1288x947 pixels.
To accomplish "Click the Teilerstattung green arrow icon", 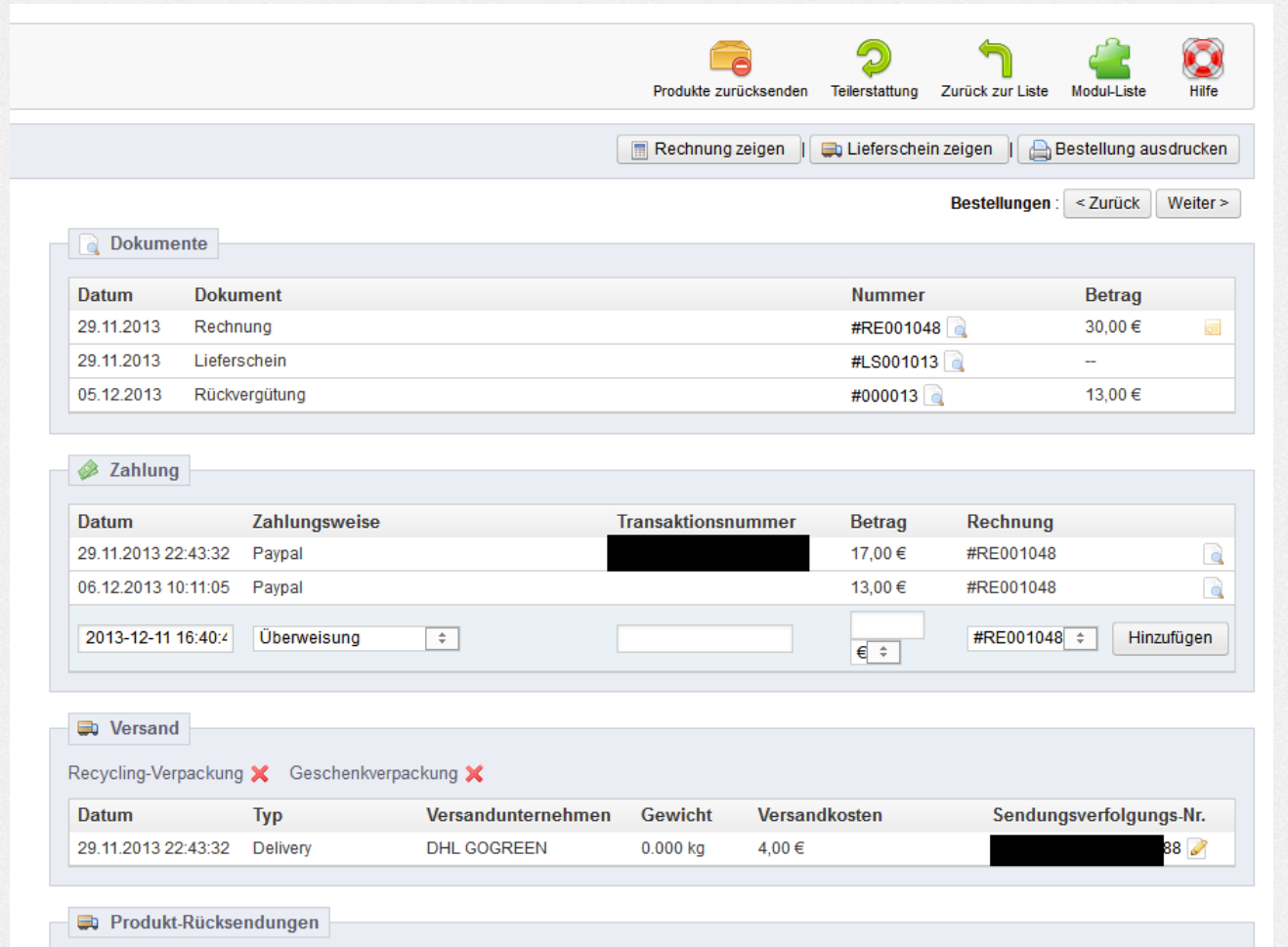I will click(x=874, y=58).
